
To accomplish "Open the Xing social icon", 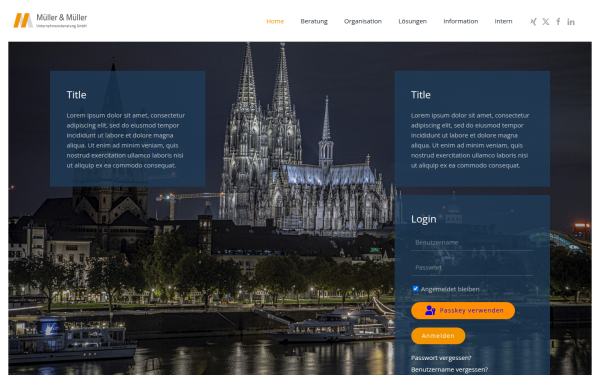I will tap(533, 21).
